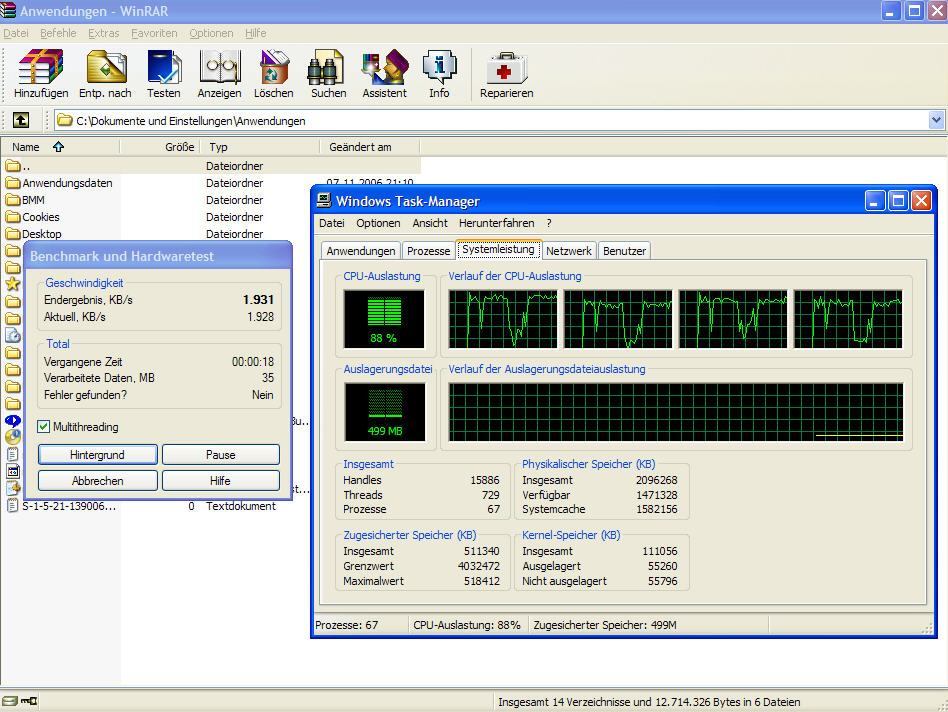Open WinRAR Befehle menu

(58, 33)
